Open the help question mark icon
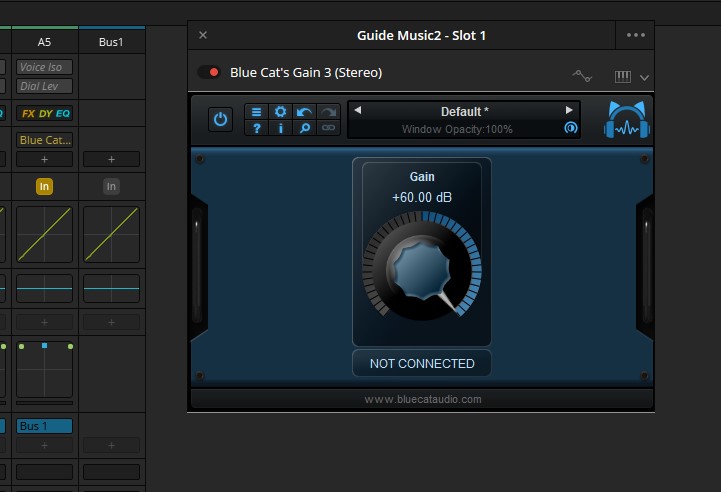This screenshot has height=492, width=721. click(256, 128)
